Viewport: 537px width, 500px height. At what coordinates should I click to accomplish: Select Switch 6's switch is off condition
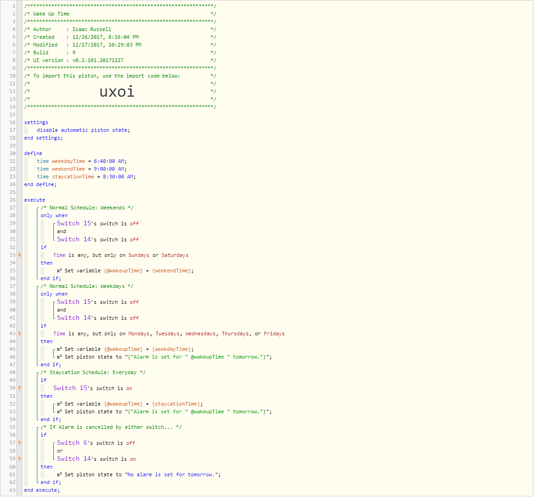(96, 443)
